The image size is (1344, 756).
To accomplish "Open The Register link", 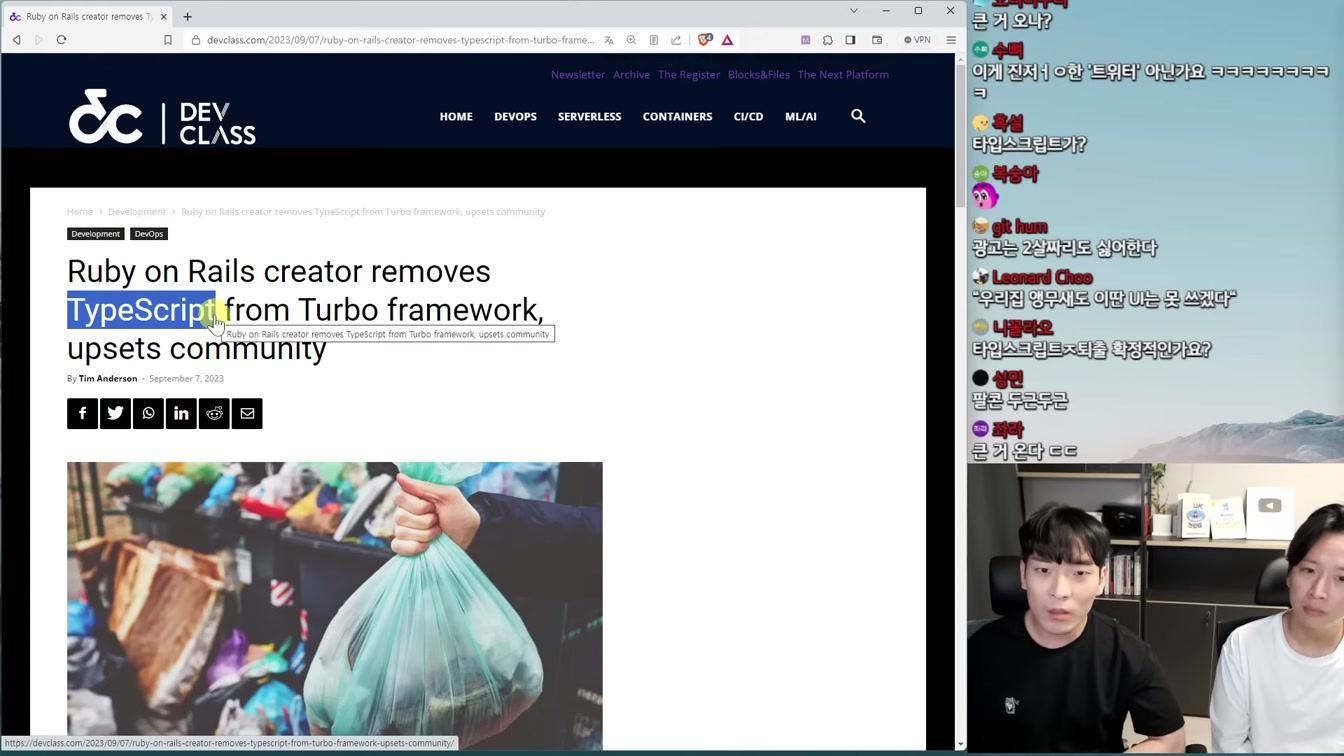I will pos(689,74).
